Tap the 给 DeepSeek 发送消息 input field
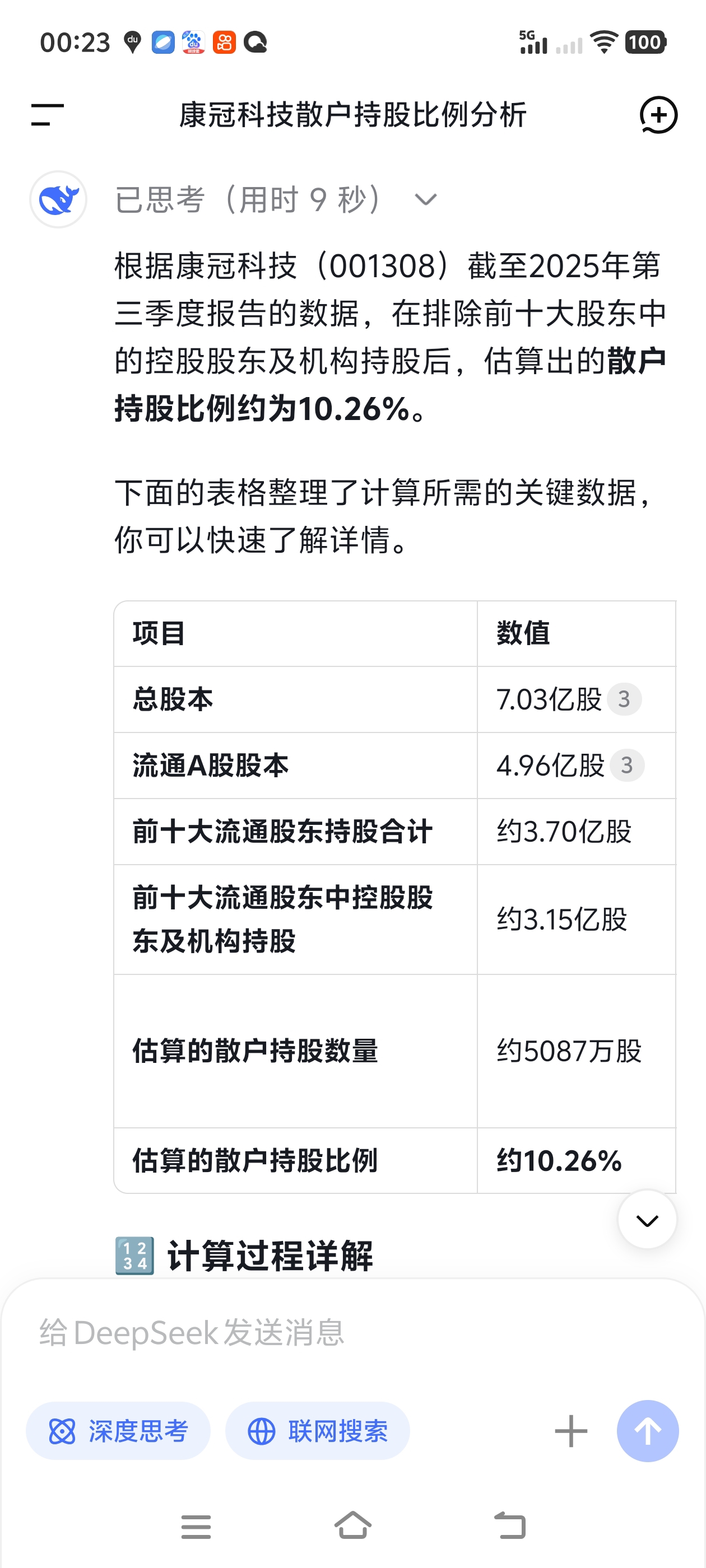Image resolution: width=706 pixels, height=1568 pixels. point(292,1332)
